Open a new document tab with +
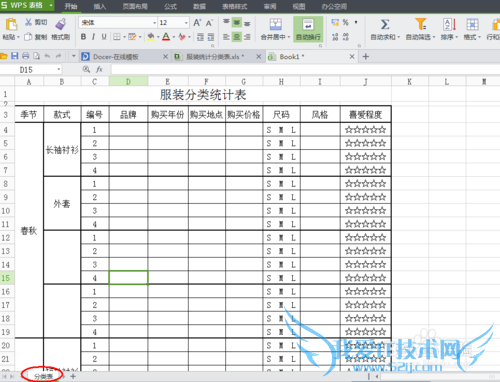 pyautogui.click(x=366, y=57)
